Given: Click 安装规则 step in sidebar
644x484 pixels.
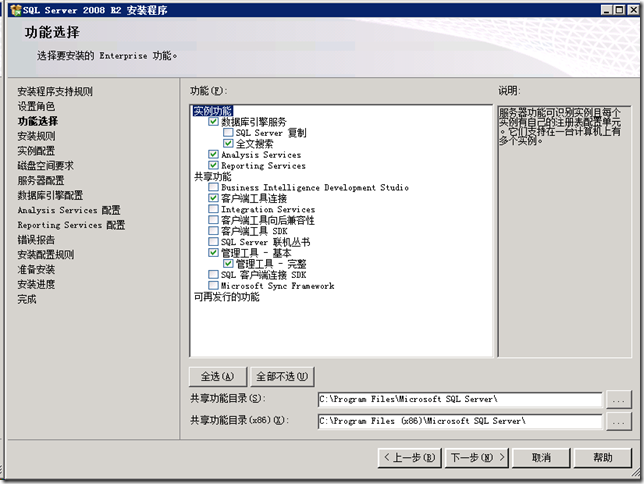Looking at the screenshot, I should click(36, 136).
